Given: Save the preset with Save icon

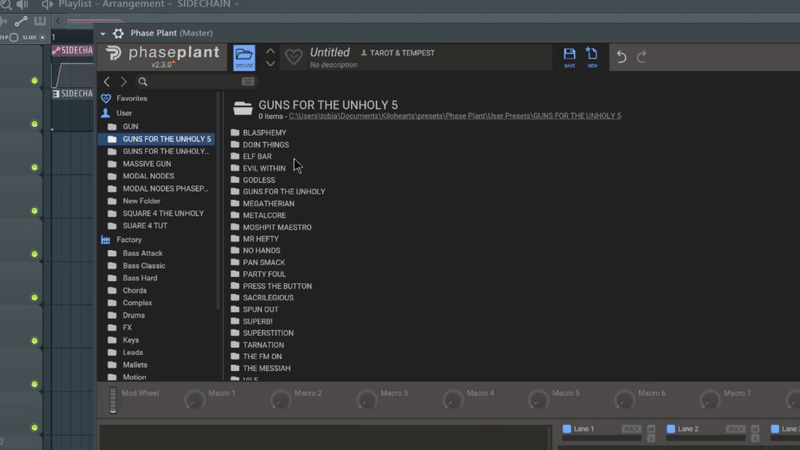Looking at the screenshot, I should pyautogui.click(x=569, y=57).
